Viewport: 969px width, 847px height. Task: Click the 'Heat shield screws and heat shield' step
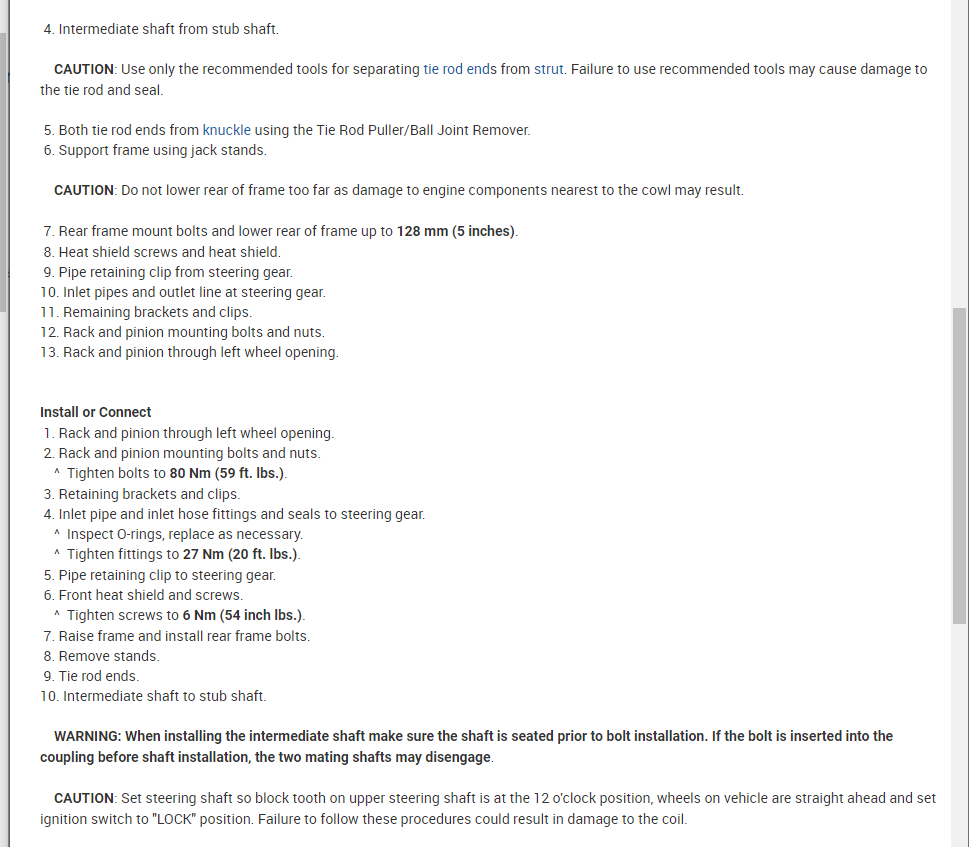tap(169, 252)
